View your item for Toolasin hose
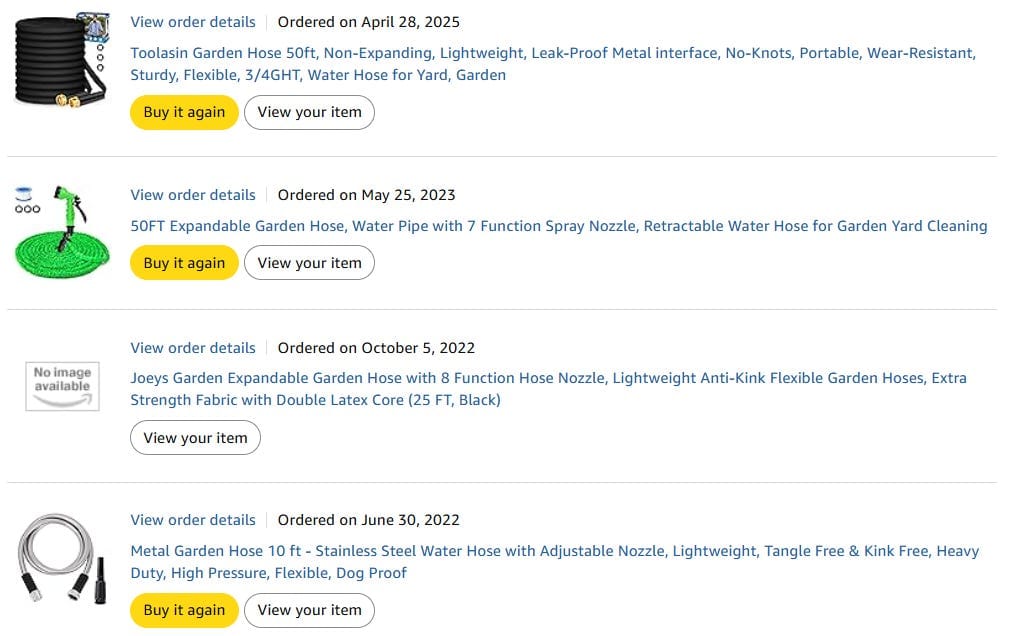The height and width of the screenshot is (636, 1023). [310, 113]
